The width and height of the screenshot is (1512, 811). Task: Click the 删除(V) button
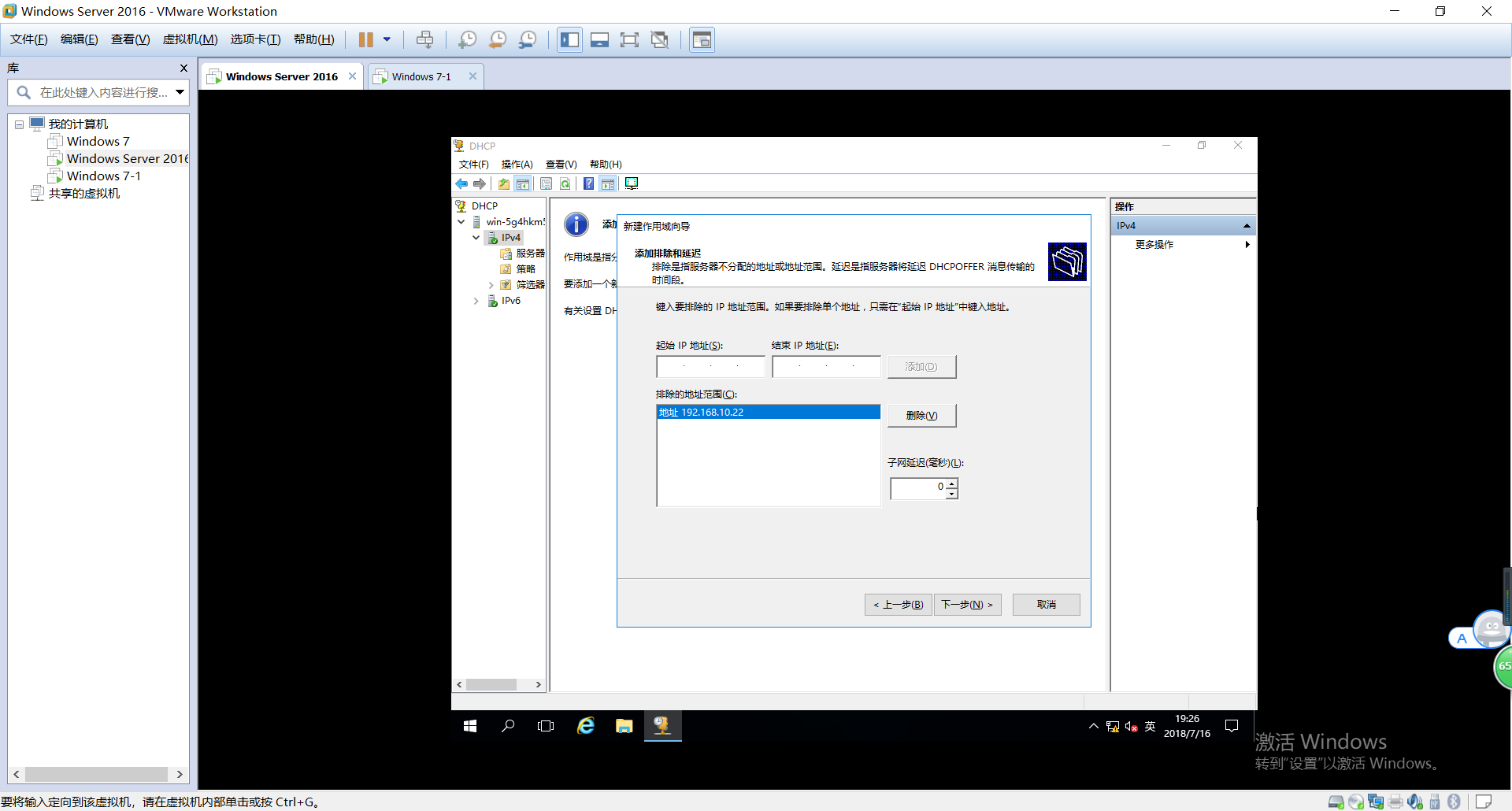[x=921, y=416]
